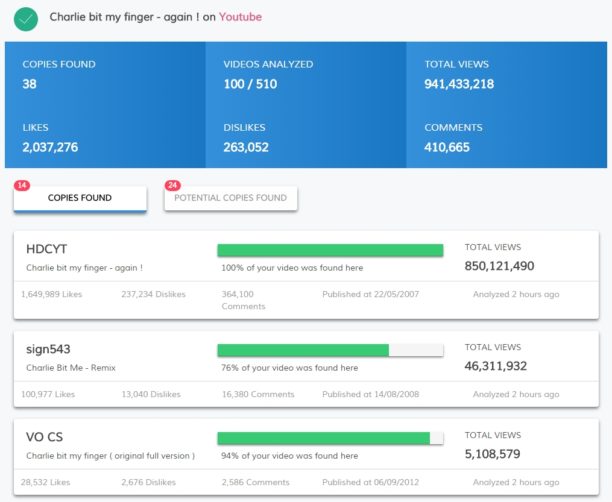Switch to the Copies Found tab
This screenshot has height=502, width=612.
point(80,198)
